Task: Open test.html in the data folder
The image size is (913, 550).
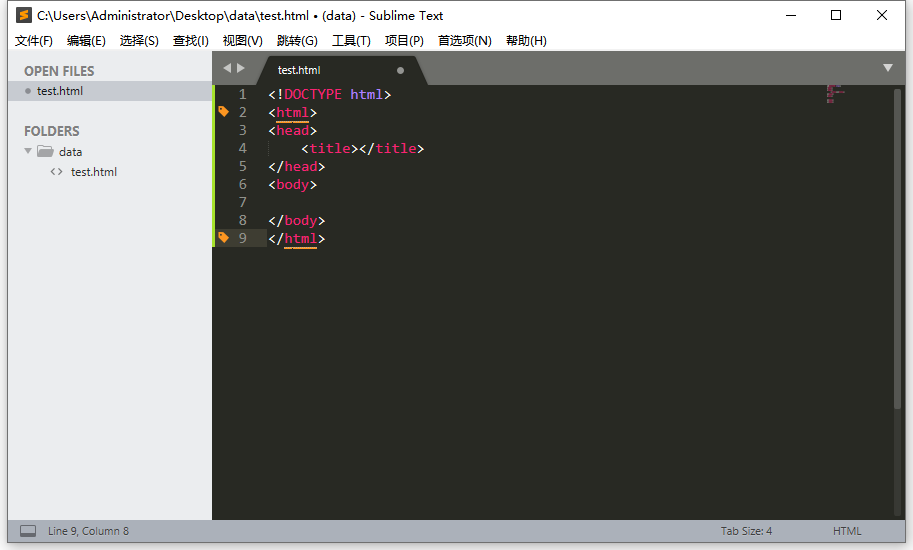Action: click(x=94, y=172)
